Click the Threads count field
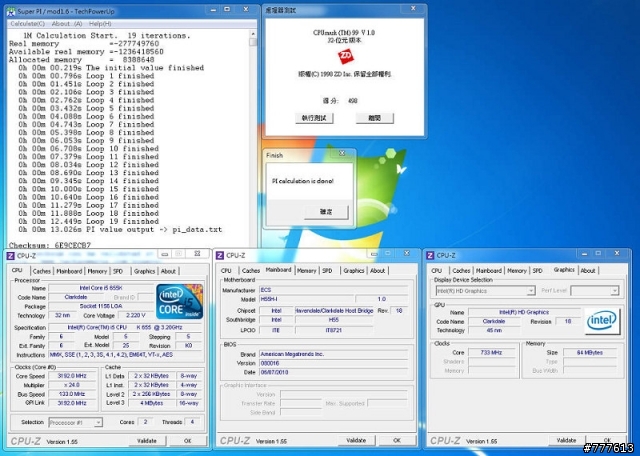 coord(192,422)
